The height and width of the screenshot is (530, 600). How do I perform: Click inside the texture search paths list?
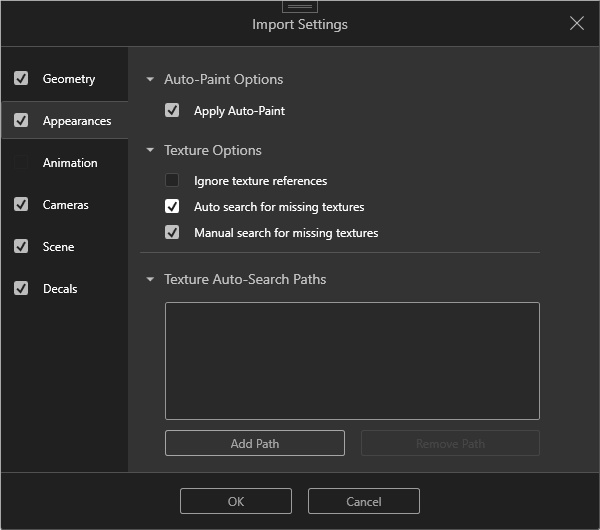pos(352,360)
